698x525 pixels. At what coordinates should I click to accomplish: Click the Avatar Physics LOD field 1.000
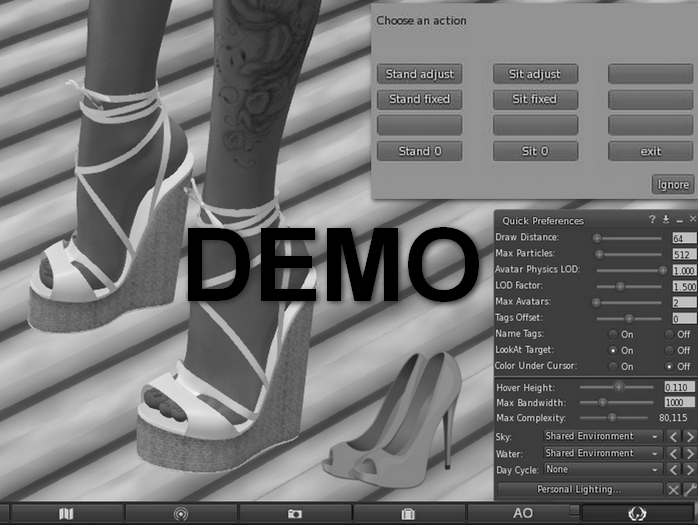[684, 270]
